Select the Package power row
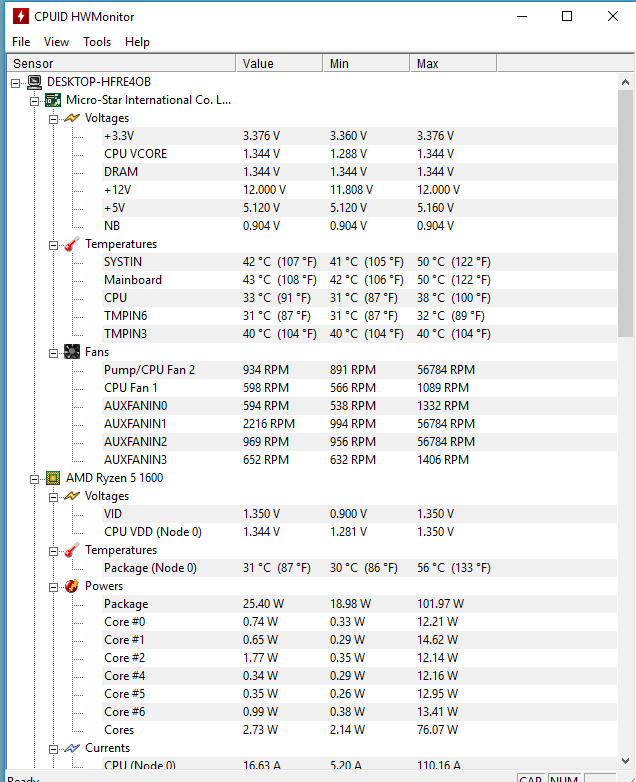 pyautogui.click(x=359, y=603)
